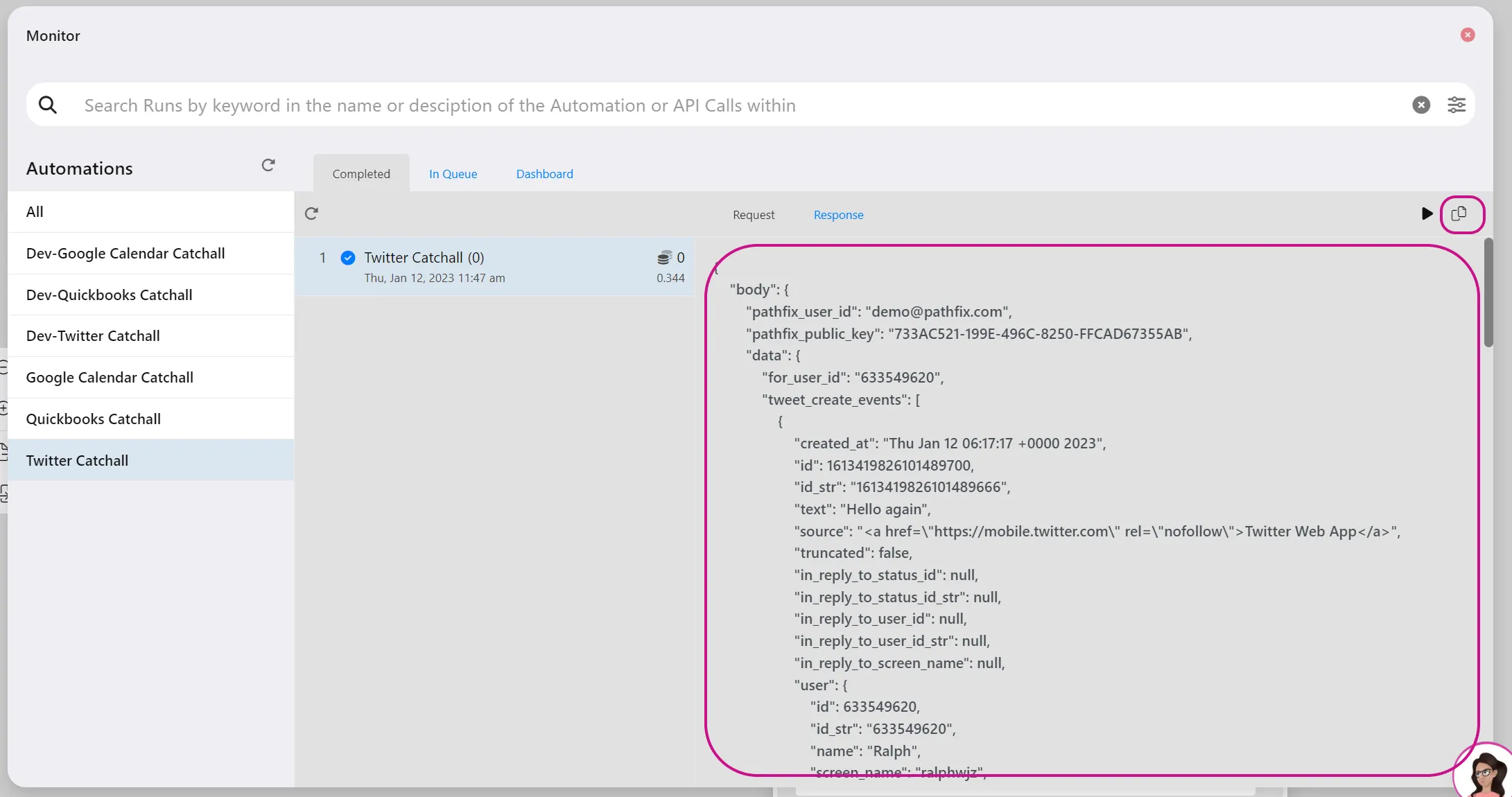Close the Monitor dialog

click(x=1468, y=35)
